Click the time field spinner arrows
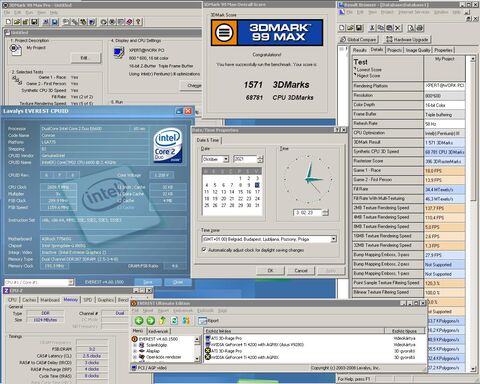This screenshot has width=480, height=384. click(x=325, y=212)
